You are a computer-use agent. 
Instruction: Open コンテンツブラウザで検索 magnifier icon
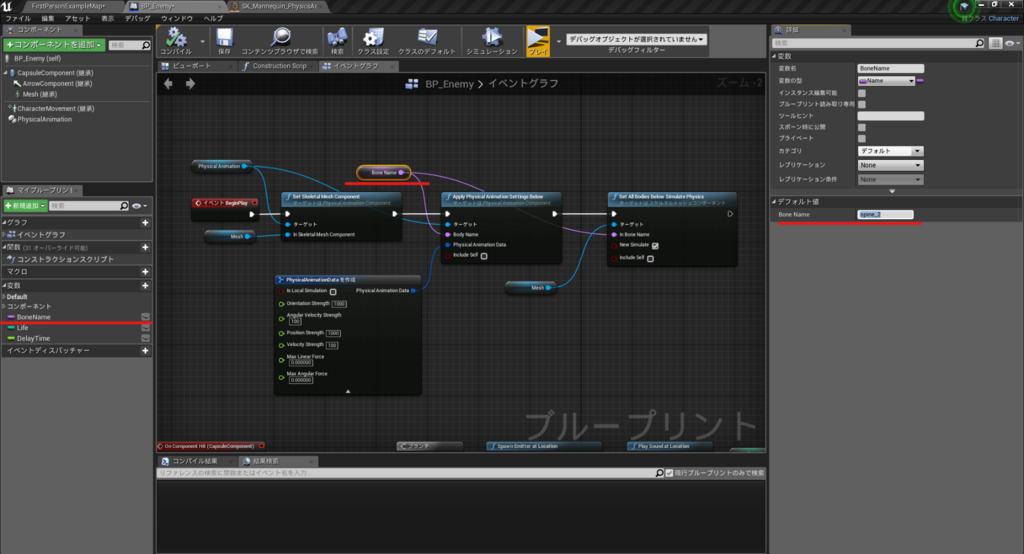[x=281, y=37]
